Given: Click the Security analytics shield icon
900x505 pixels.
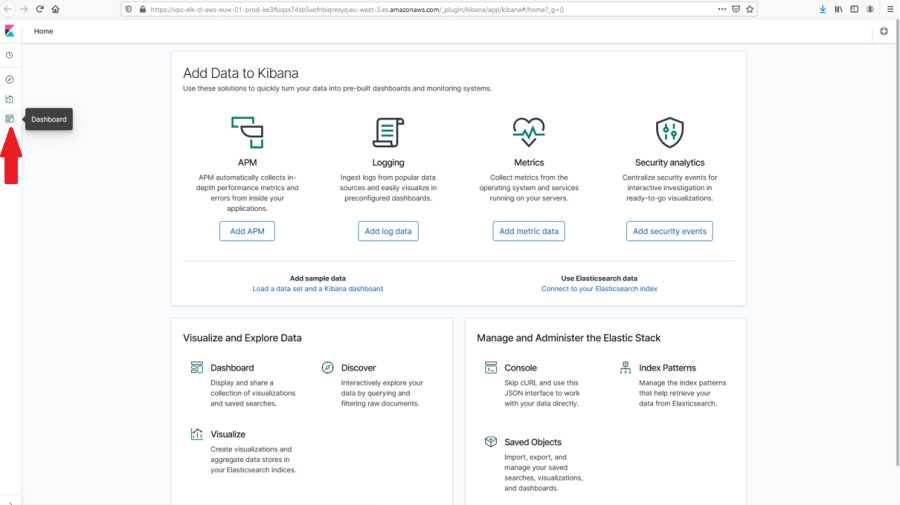Looking at the screenshot, I should click(x=669, y=132).
